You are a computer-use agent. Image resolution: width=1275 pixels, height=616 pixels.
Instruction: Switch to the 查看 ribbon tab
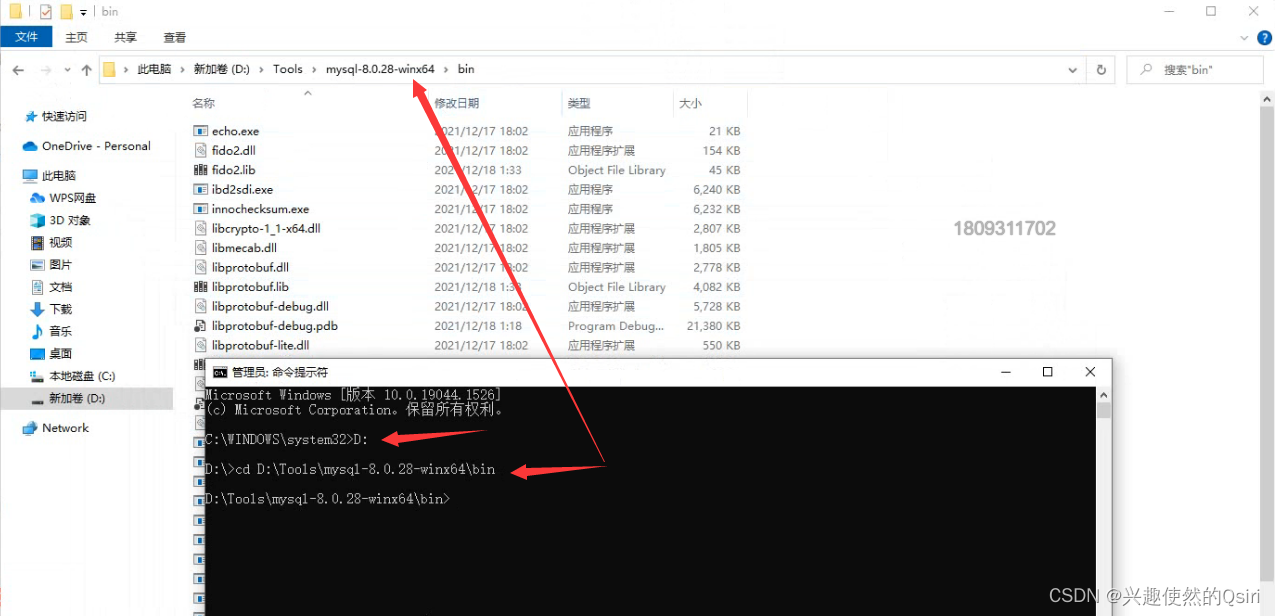click(x=174, y=36)
